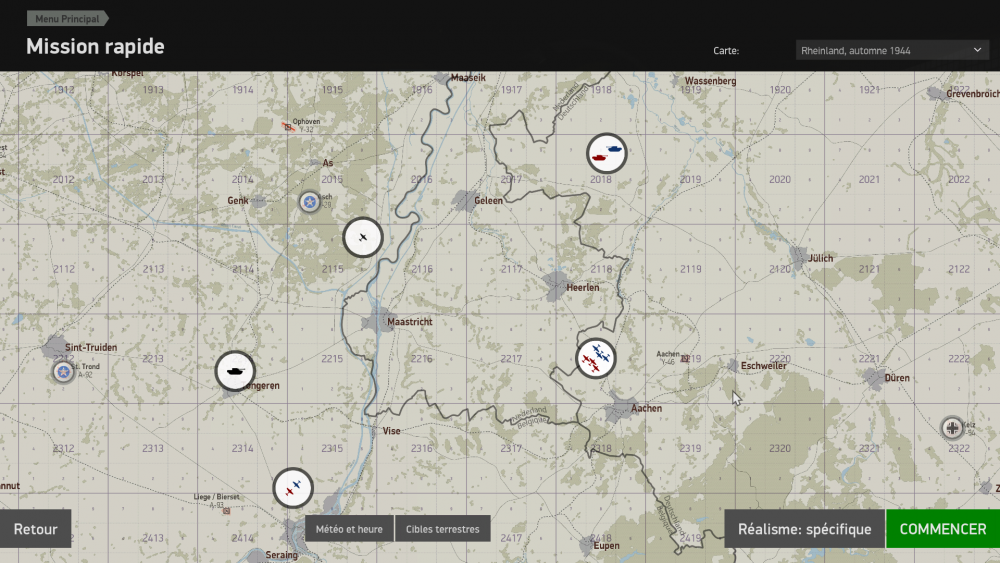
Task: Click the Liege / Bierset A-93 airfield symbol
Action: tap(226, 511)
